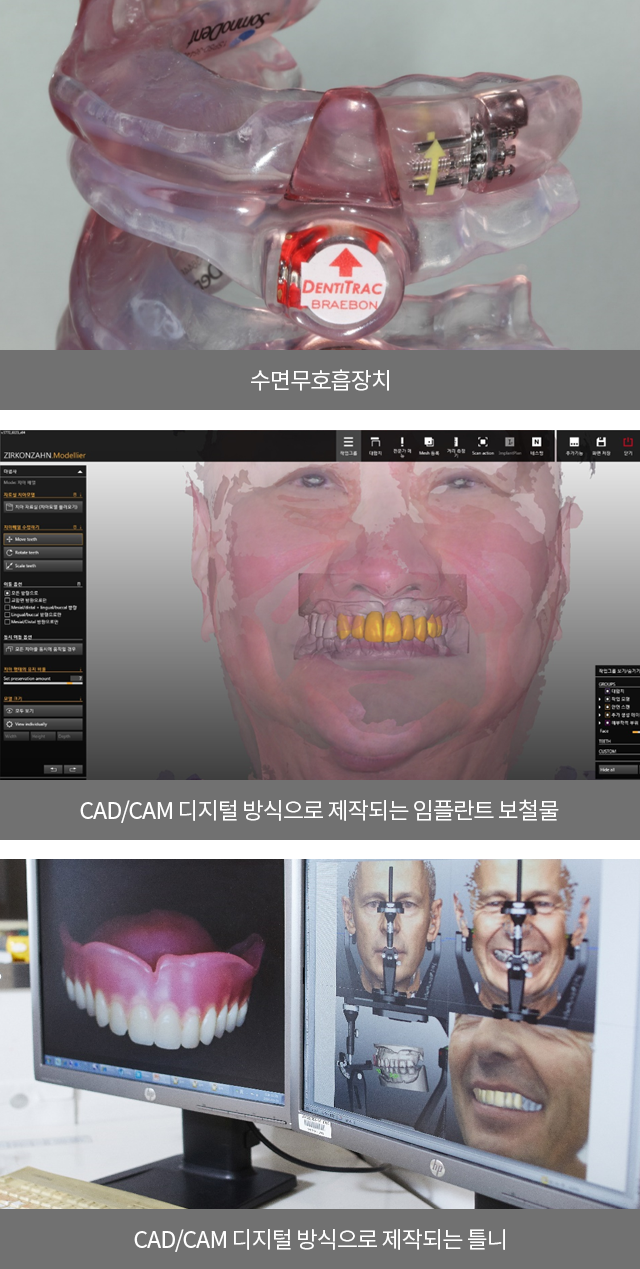This screenshot has height=1269, width=640.
Task: Adjust the Face transparency slider
Action: 636,732
